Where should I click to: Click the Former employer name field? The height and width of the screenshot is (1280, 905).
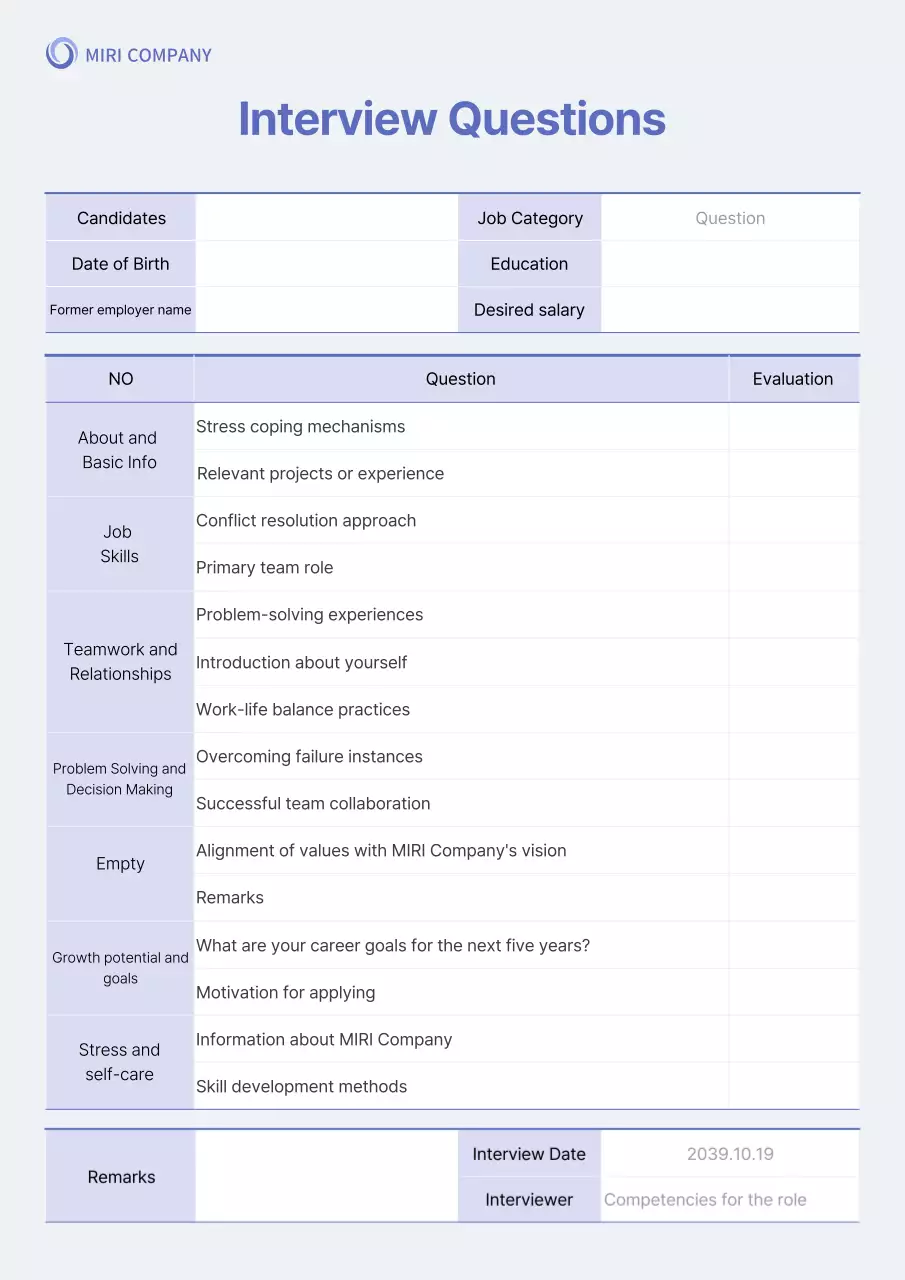(326, 310)
